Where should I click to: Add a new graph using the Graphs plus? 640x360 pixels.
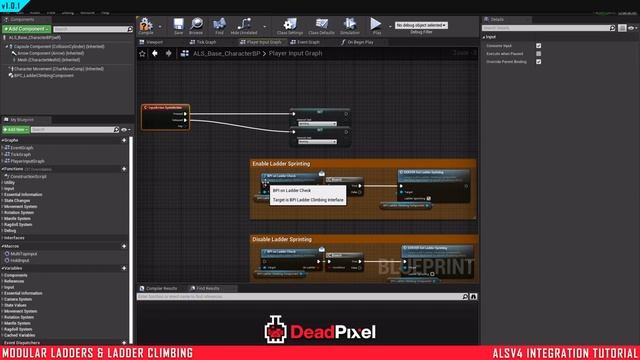click(124, 140)
